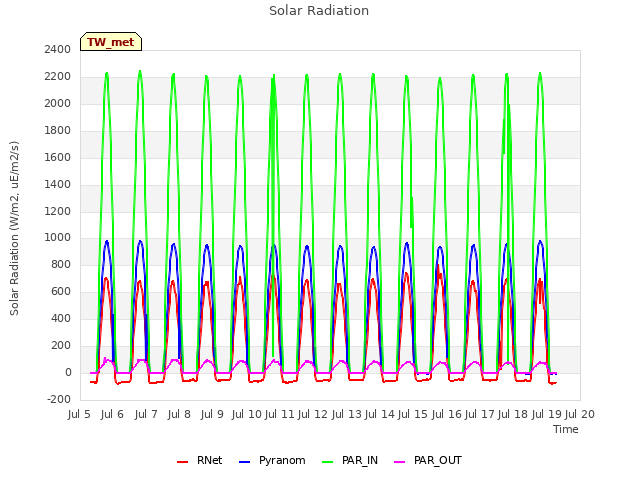Screen dimensions: 640x480
Task: Click the Jul 14 x-axis tick label
Action: click(x=380, y=414)
